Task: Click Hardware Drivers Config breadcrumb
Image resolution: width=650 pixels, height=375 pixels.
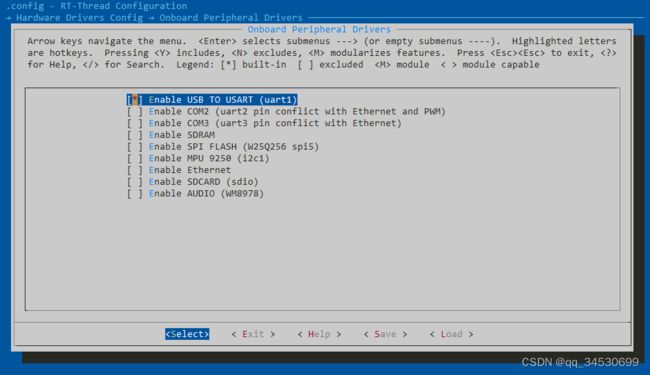Action: pyautogui.click(x=80, y=18)
